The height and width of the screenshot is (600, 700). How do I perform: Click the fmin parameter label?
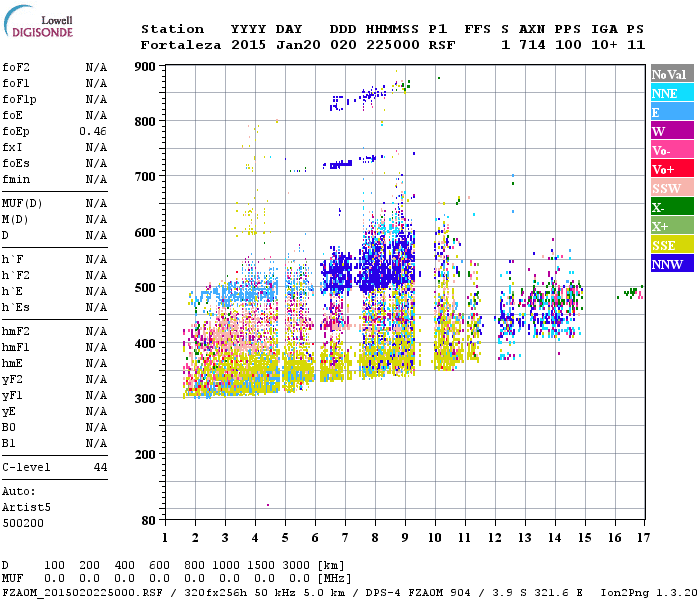[16, 179]
